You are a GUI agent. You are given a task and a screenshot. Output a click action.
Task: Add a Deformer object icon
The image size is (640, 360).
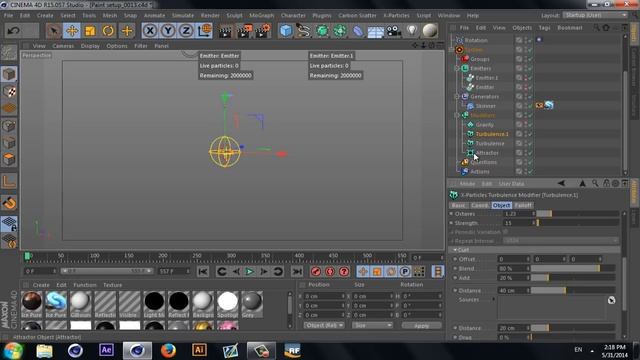(358, 31)
